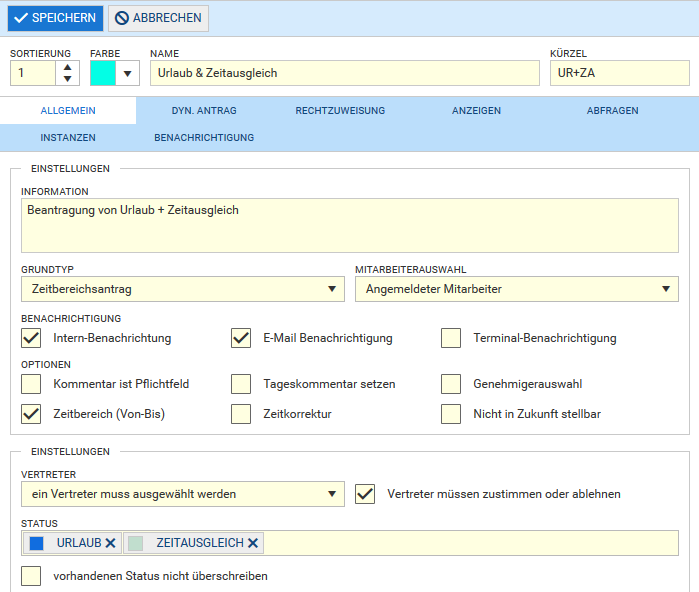Enable Nicht in Zukunft stellbar checkbox

pyautogui.click(x=451, y=414)
